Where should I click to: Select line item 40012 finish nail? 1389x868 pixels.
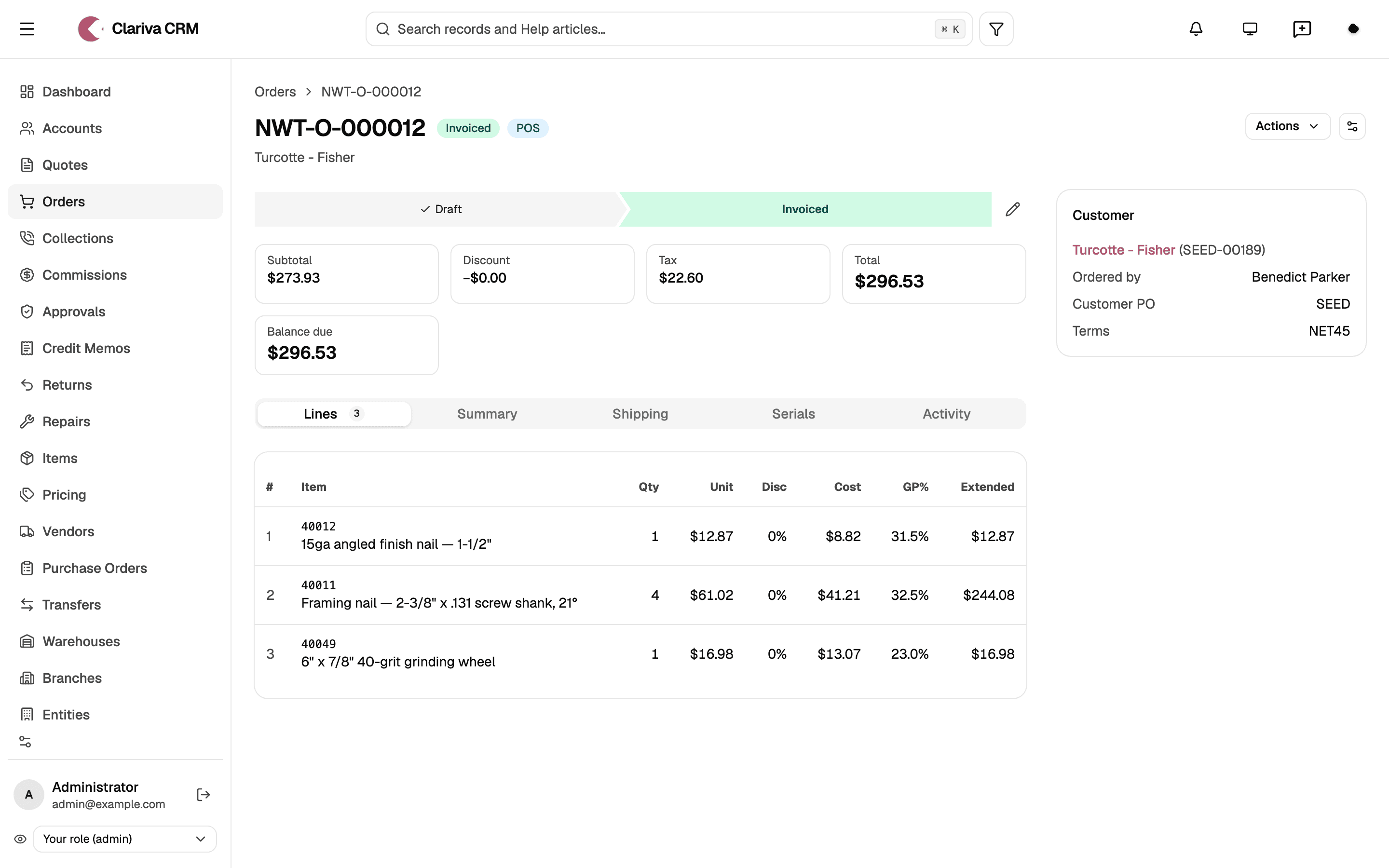pos(640,536)
